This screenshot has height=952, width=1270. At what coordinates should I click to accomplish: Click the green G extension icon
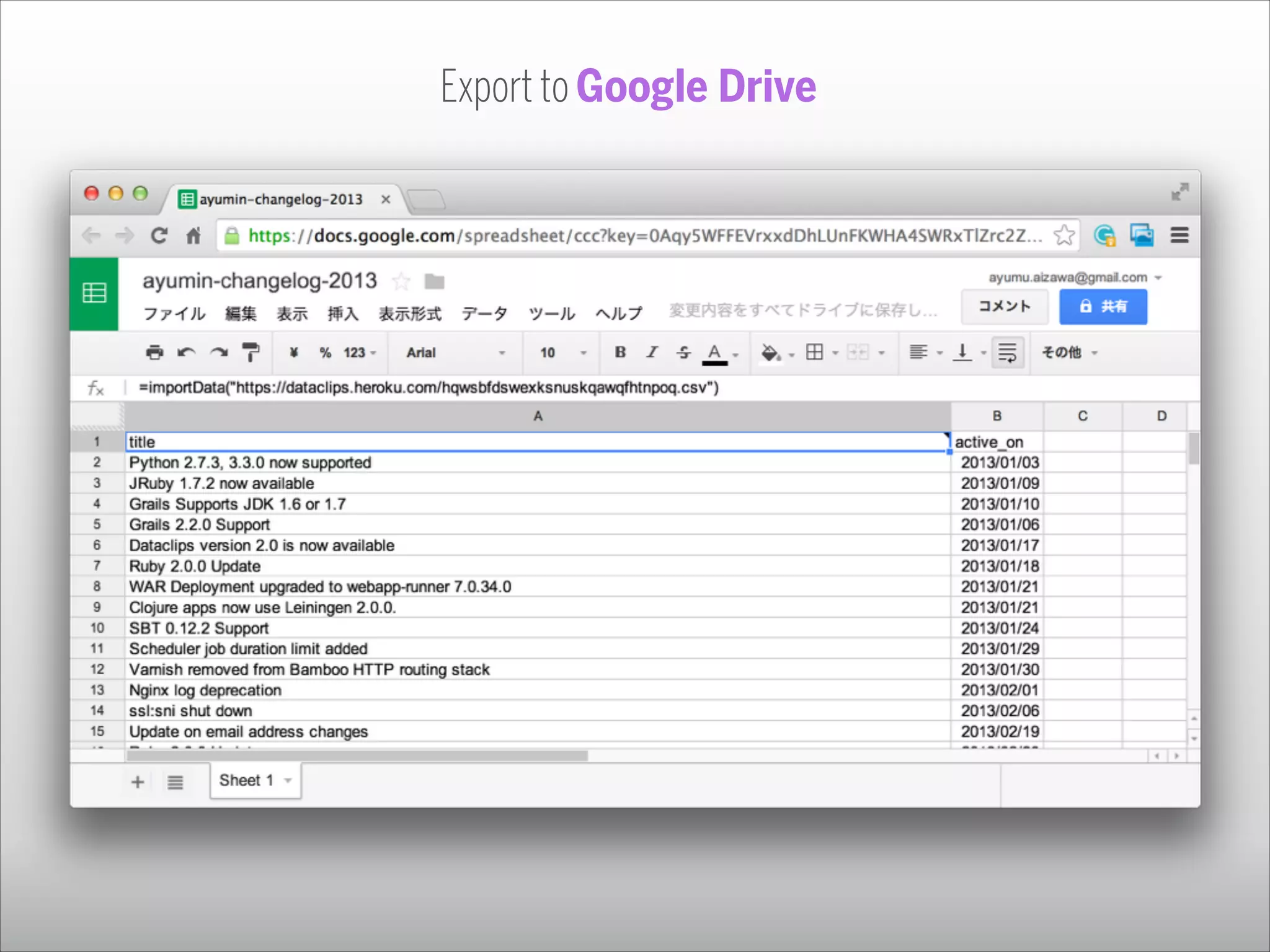pos(1105,236)
